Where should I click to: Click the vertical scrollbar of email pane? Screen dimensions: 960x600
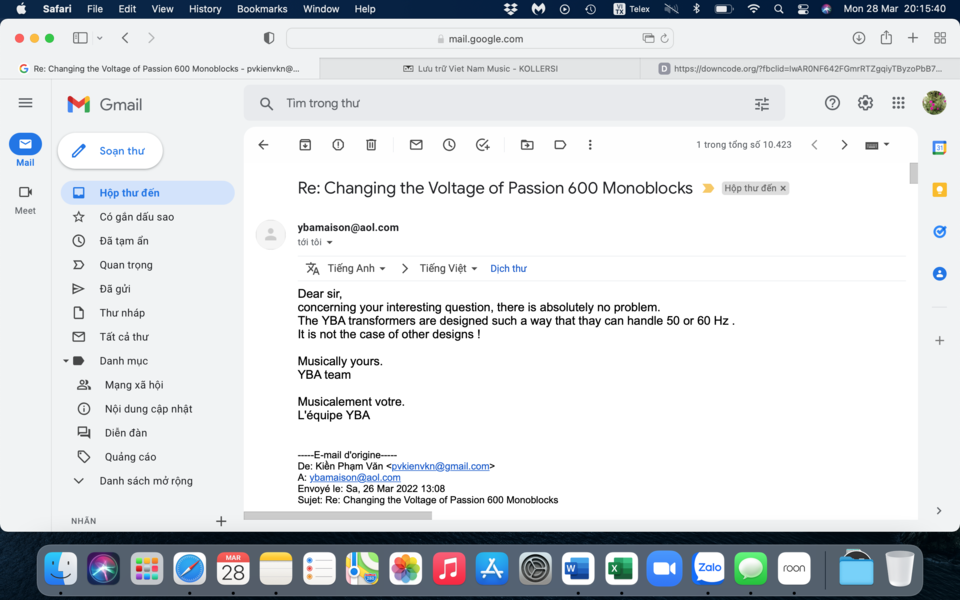click(913, 173)
